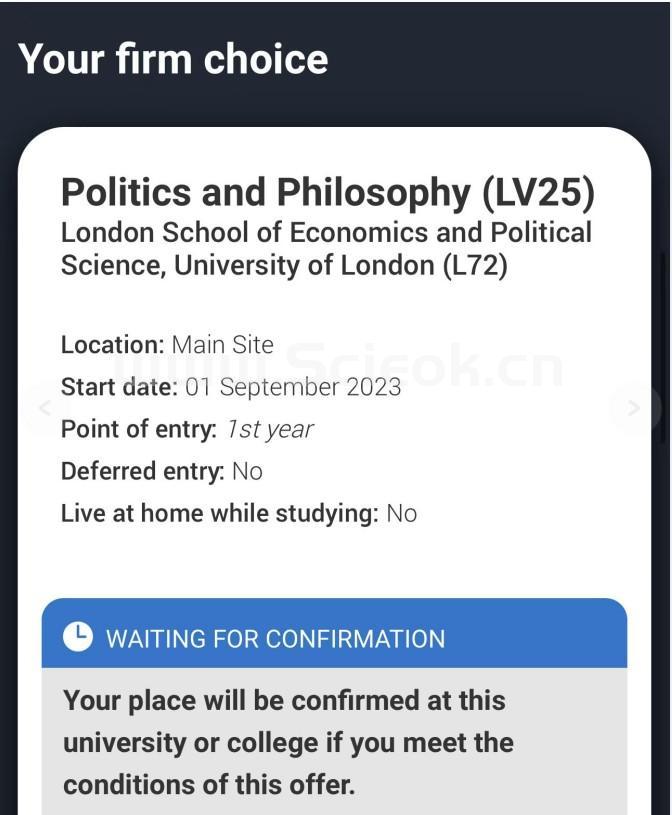Click the right carousel arrow

coord(634,408)
